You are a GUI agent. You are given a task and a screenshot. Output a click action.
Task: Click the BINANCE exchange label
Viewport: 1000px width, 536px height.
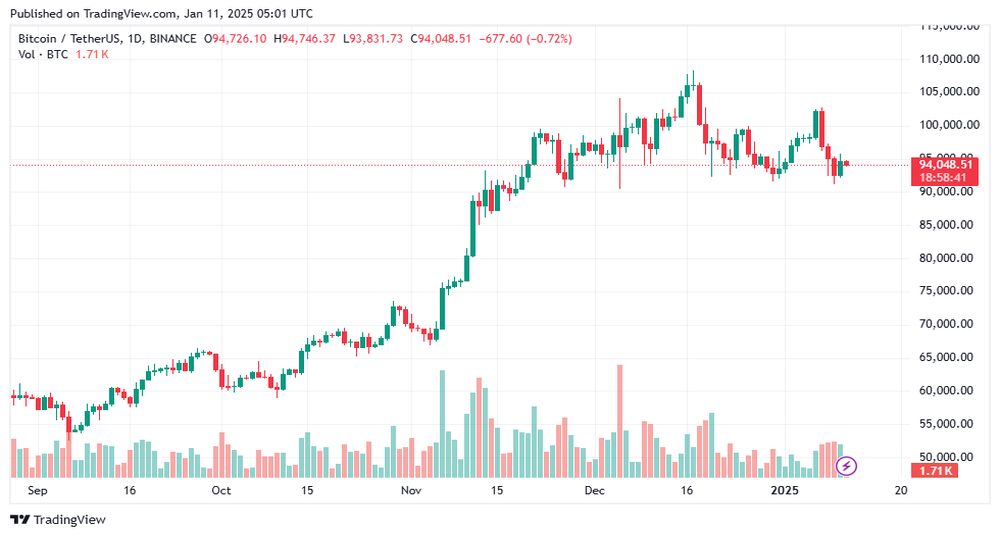173,39
